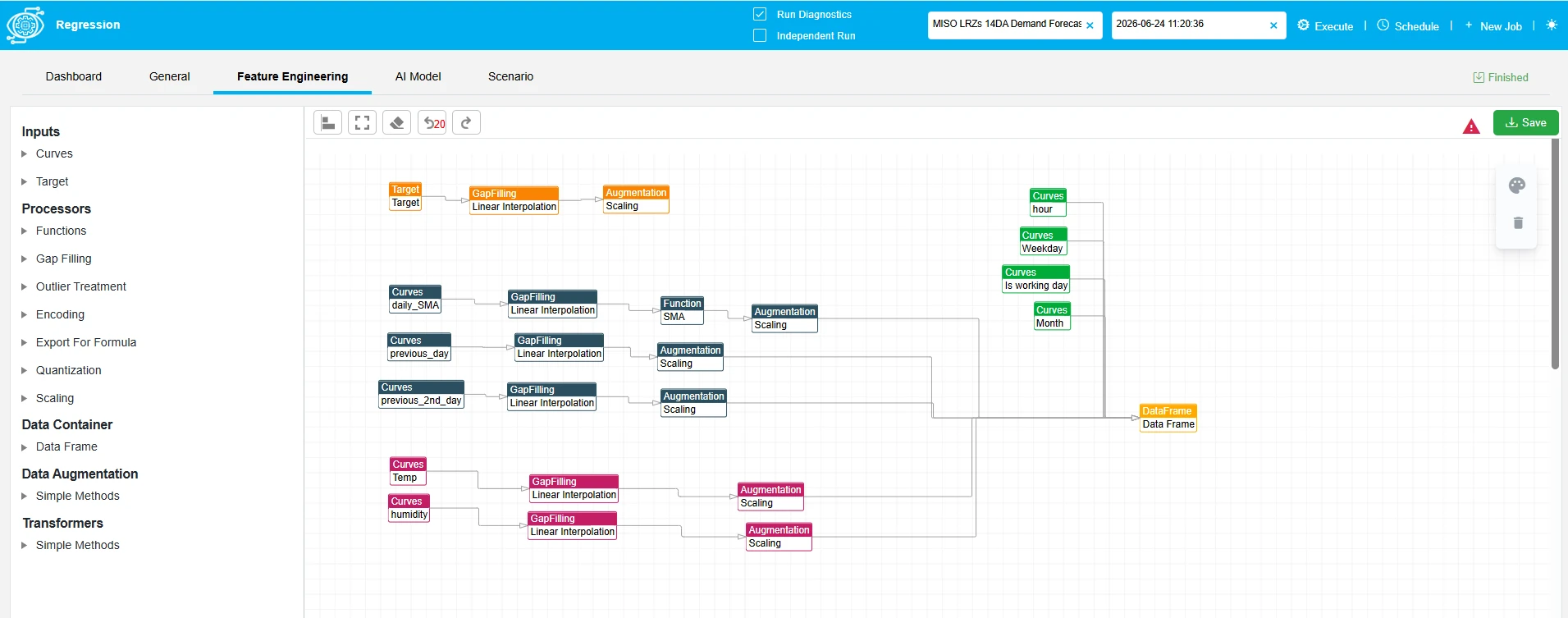Image resolution: width=1568 pixels, height=618 pixels.
Task: Select the previous_day Curves node
Action: (419, 347)
